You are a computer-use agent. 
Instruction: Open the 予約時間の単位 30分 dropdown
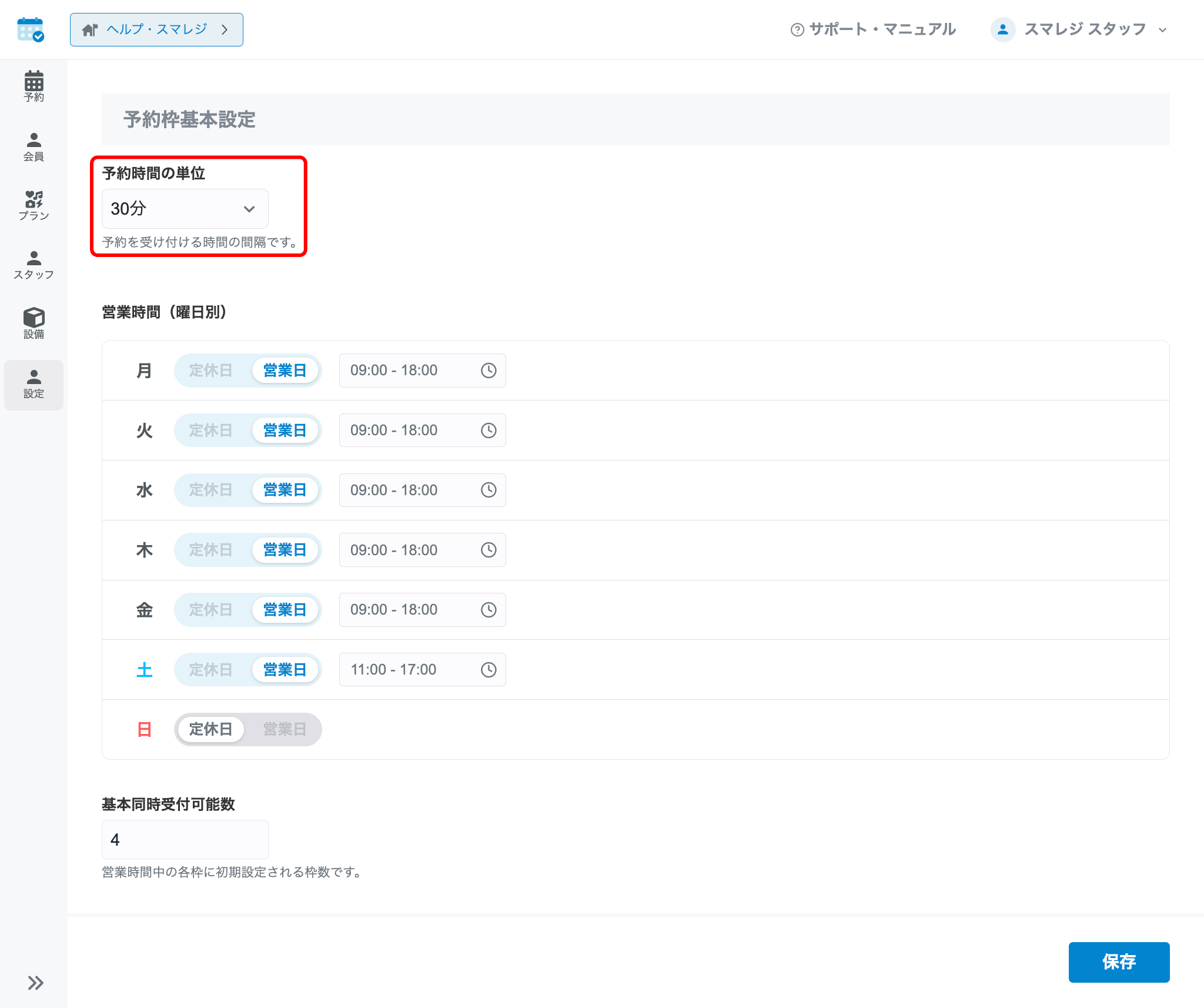click(185, 209)
